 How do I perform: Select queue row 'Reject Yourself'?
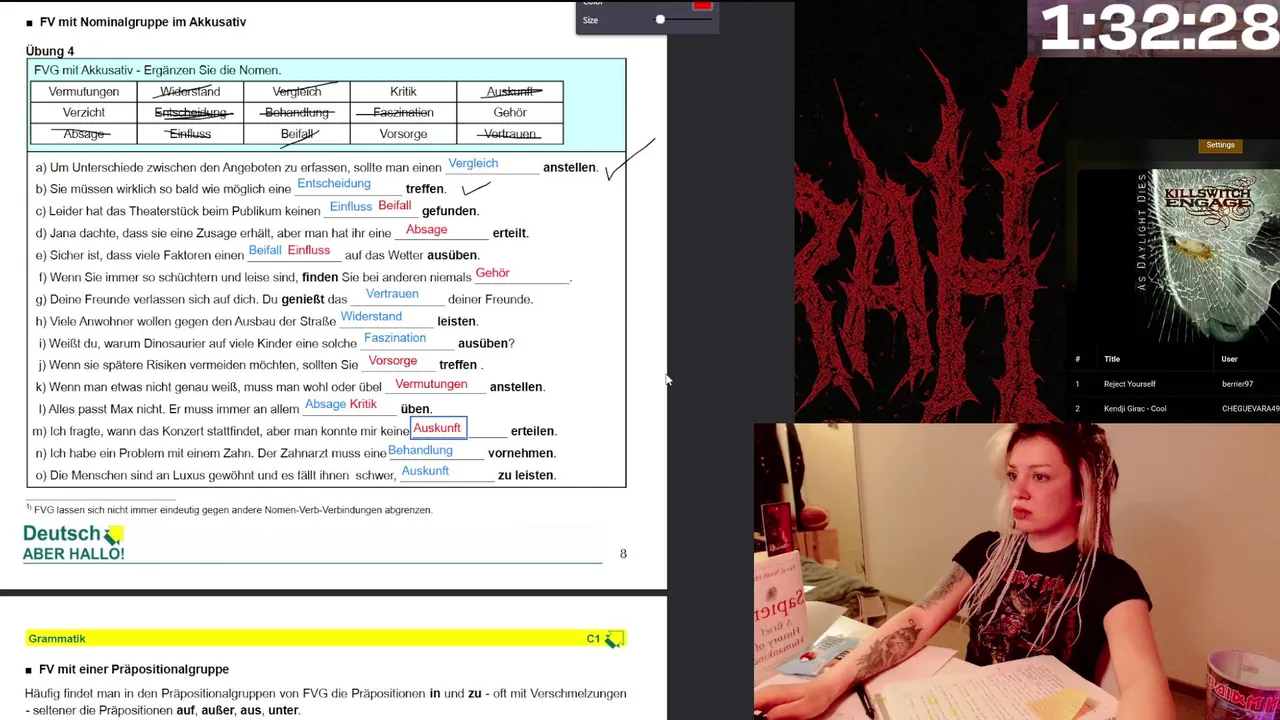(x=1173, y=384)
